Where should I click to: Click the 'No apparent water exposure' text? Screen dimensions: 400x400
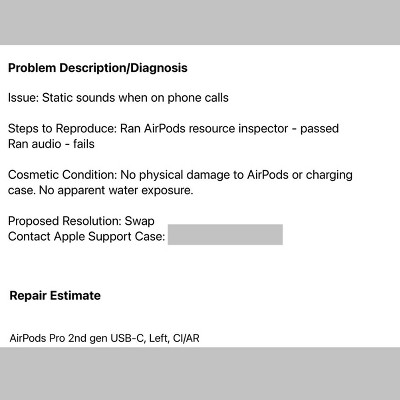tap(116, 190)
